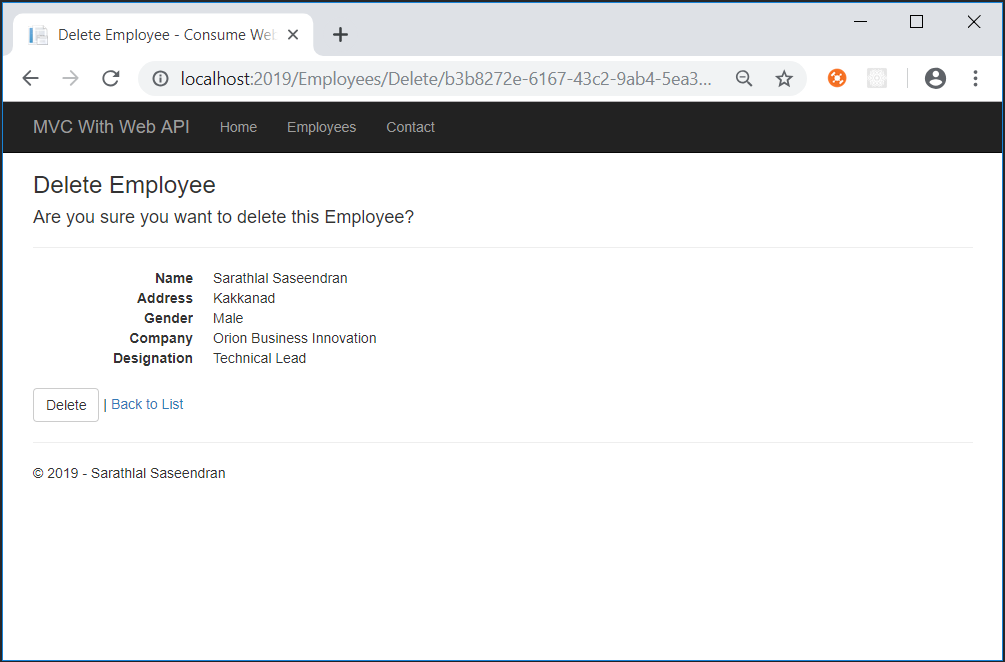
Task: Open the Contact page link
Action: point(410,127)
